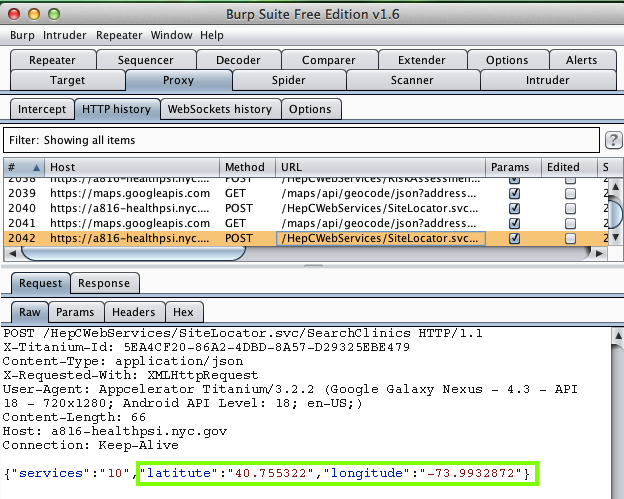The height and width of the screenshot is (499, 624).
Task: Open the Proxy Options sub-tab
Action: 310,109
